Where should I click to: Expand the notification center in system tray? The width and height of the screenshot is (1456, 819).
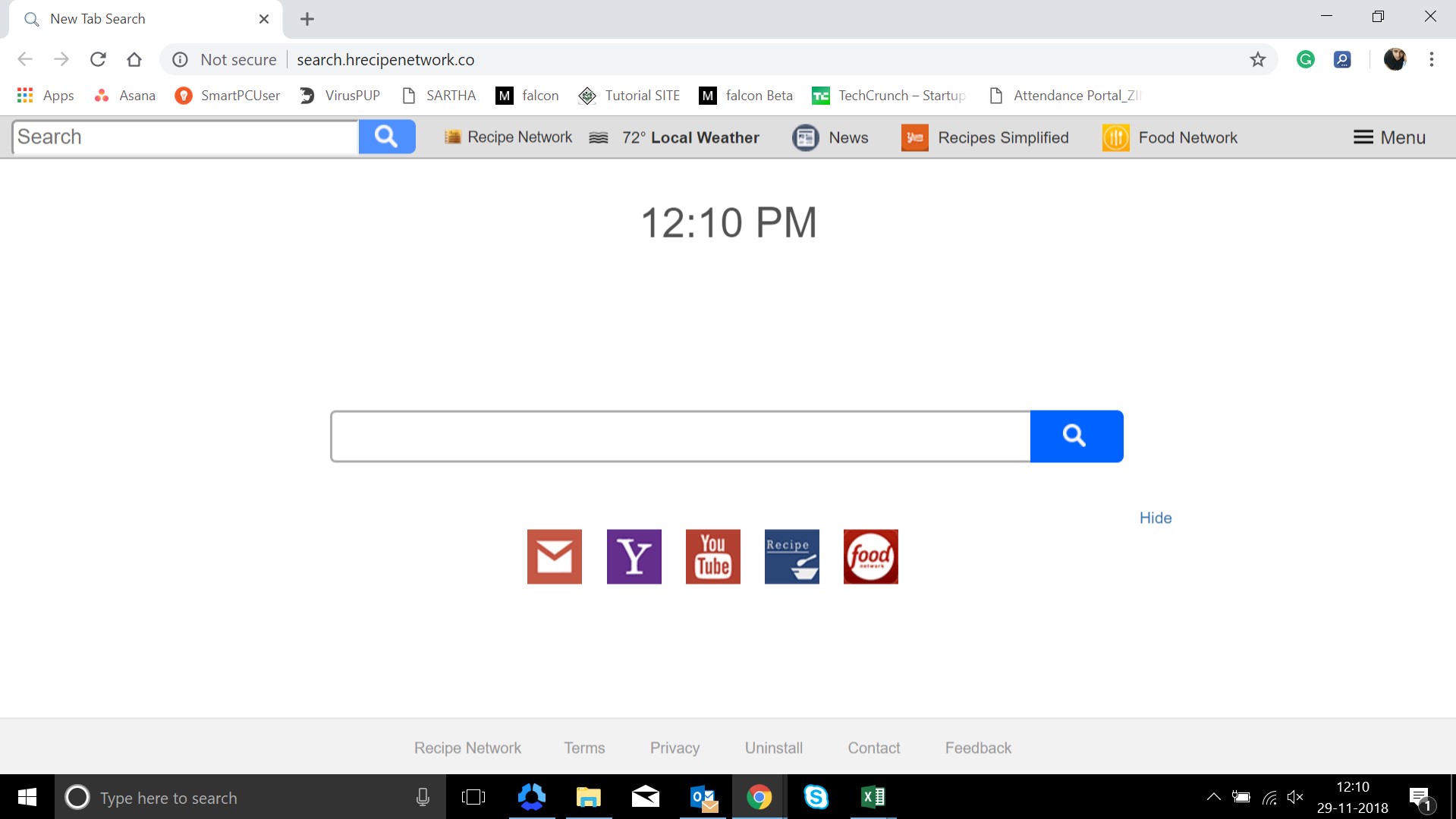click(1420, 797)
